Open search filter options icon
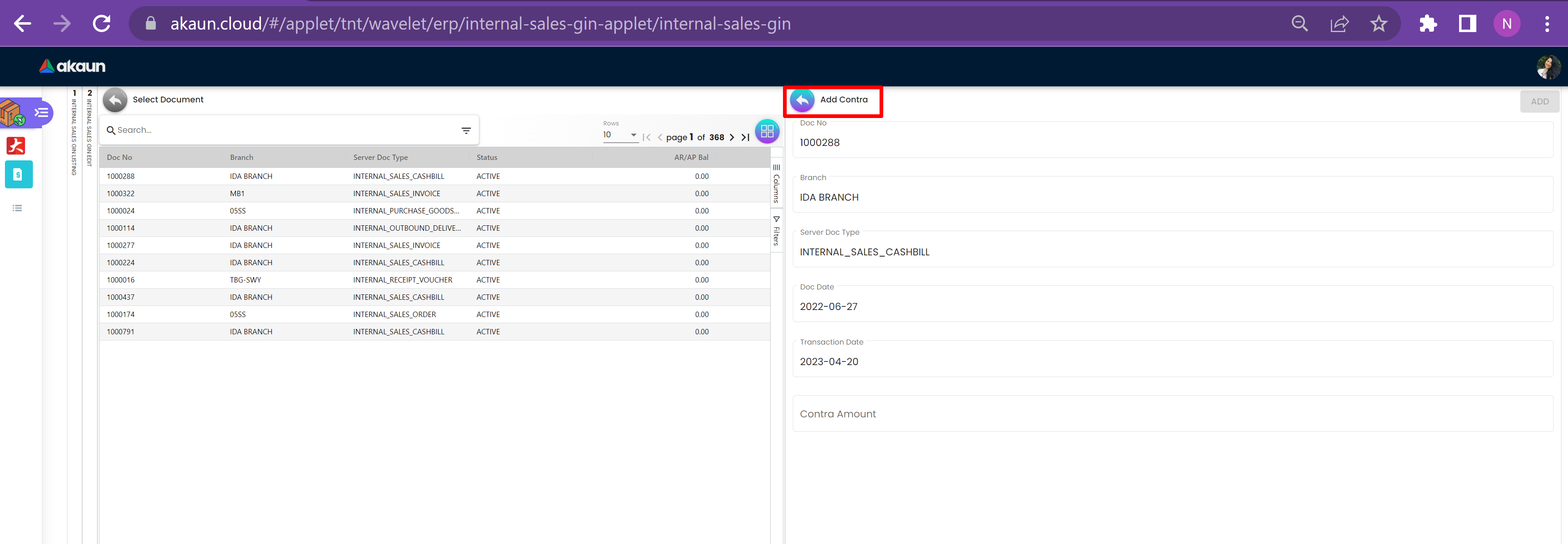The height and width of the screenshot is (544, 1568). tap(466, 130)
